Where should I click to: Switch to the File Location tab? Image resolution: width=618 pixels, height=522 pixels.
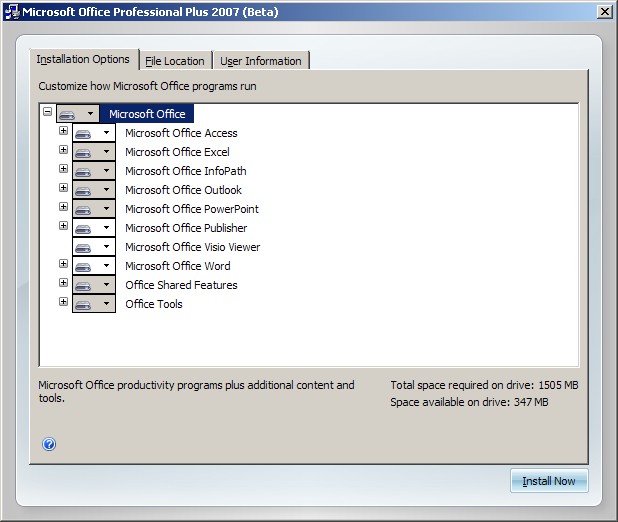(x=175, y=61)
